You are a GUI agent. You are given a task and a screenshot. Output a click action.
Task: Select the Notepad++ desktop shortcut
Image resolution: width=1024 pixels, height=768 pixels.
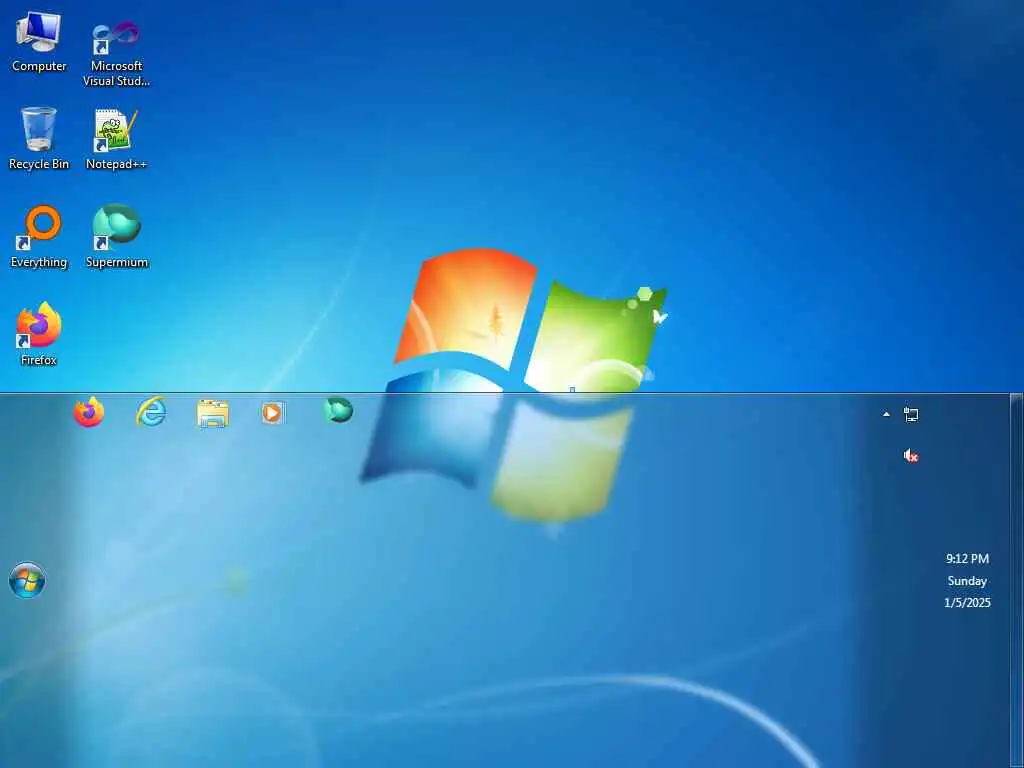tap(116, 139)
